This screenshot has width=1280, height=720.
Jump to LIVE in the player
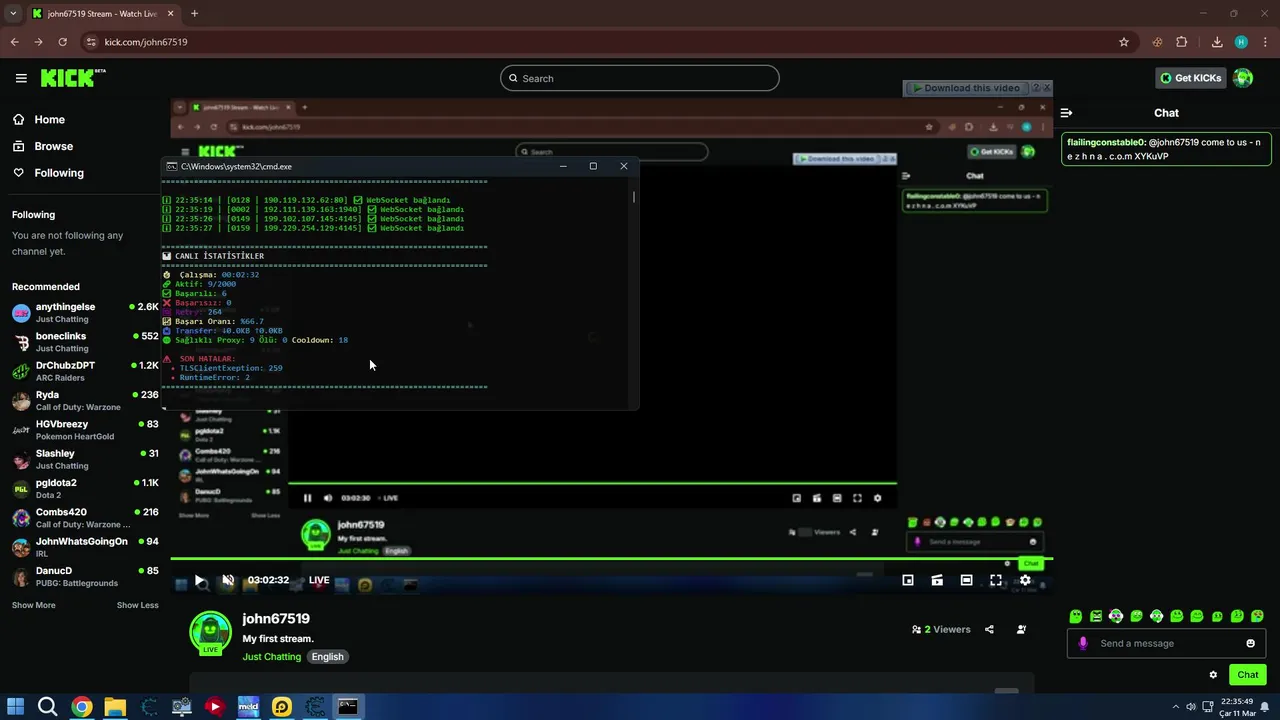[319, 580]
